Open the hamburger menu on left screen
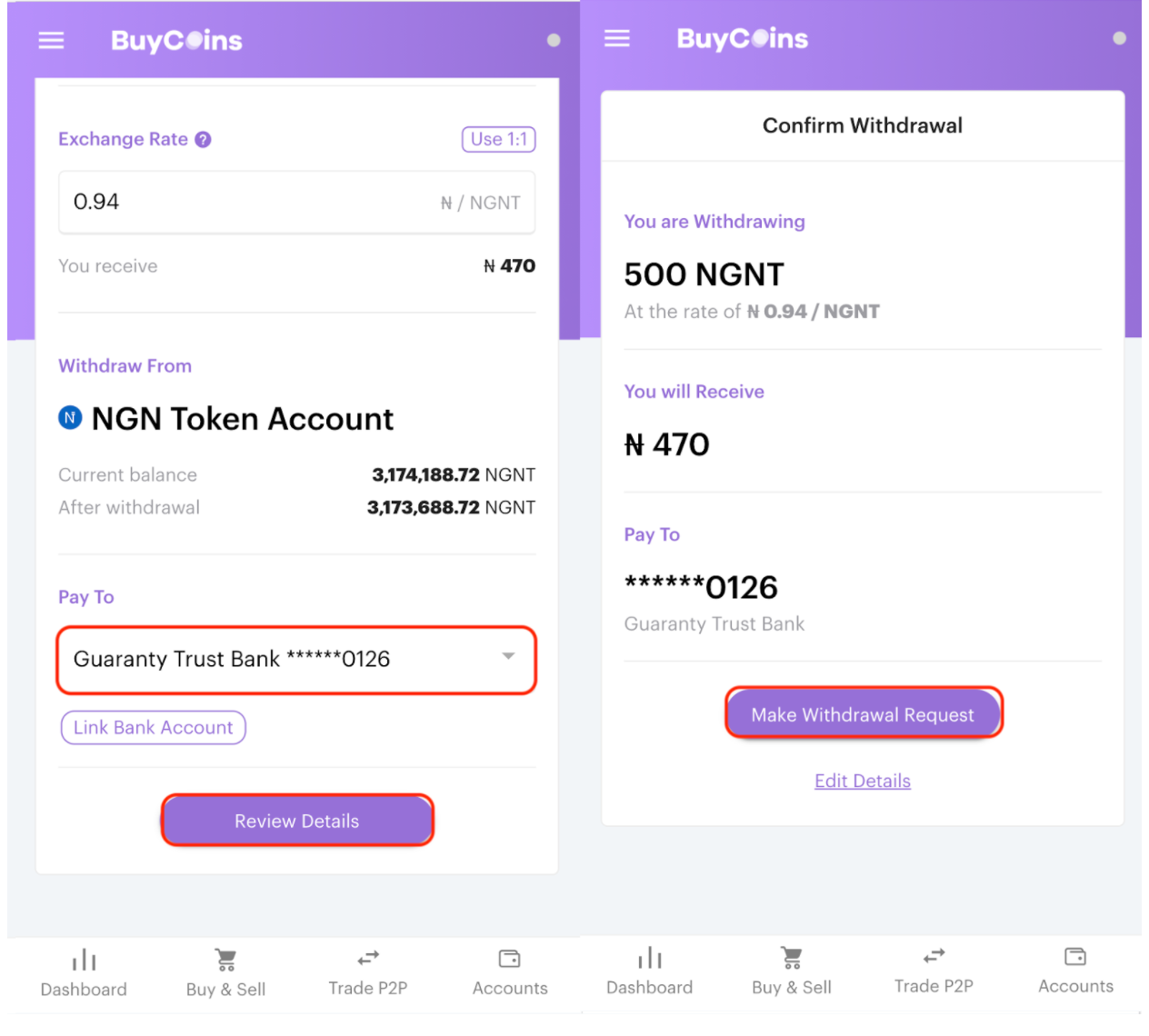This screenshot has width=1149, height=1036. (51, 40)
